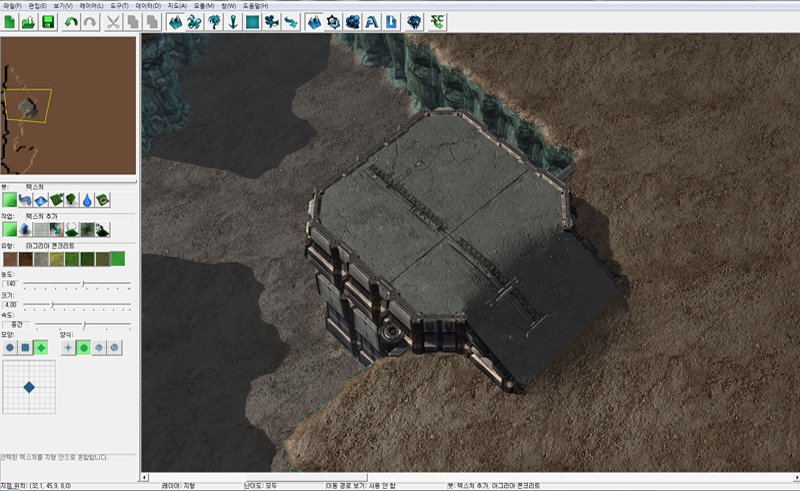Viewport: 800px width, 491px height.
Task: Open the Terrain module with second mountain icon
Action: (x=314, y=22)
